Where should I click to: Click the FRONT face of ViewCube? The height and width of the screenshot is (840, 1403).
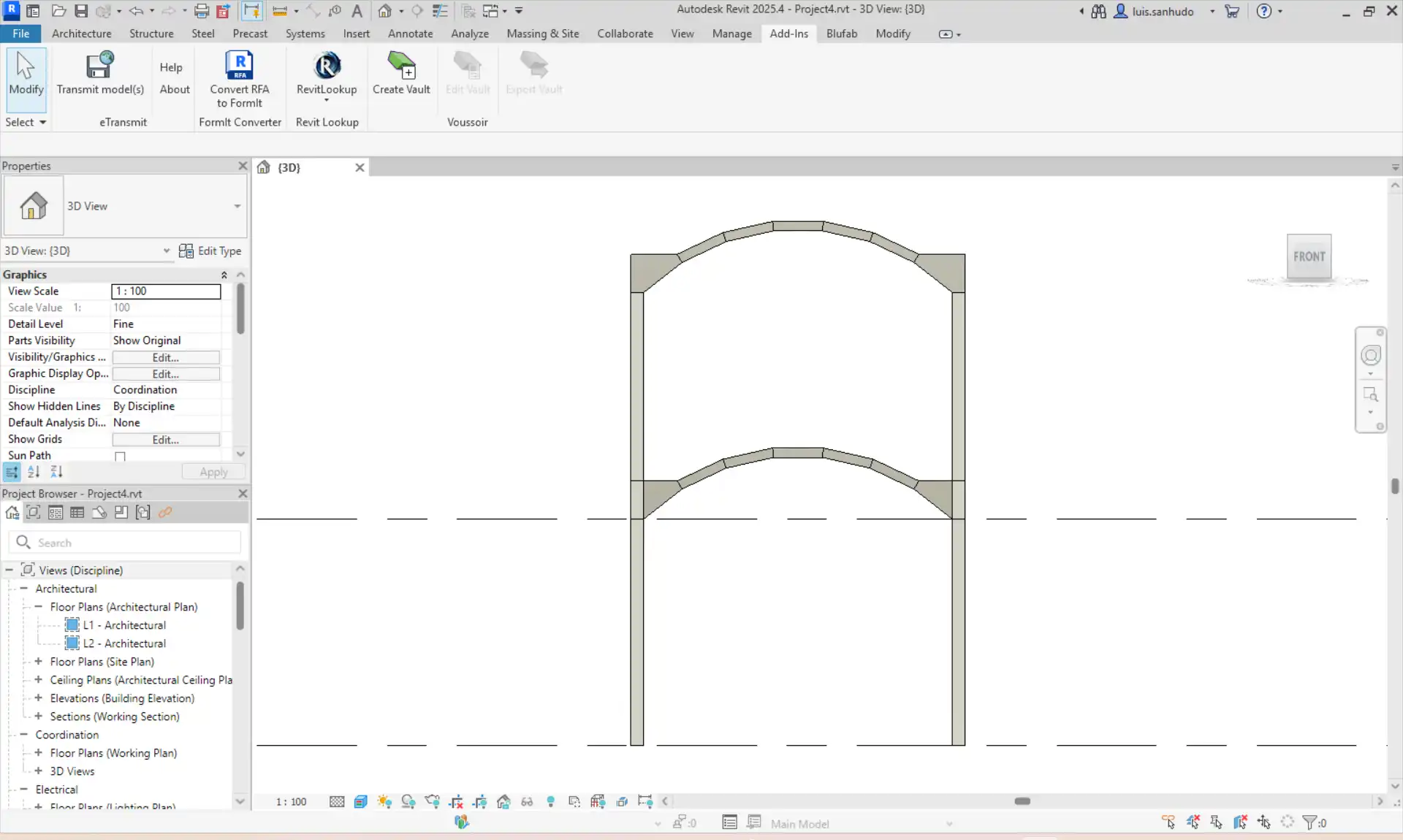1309,256
